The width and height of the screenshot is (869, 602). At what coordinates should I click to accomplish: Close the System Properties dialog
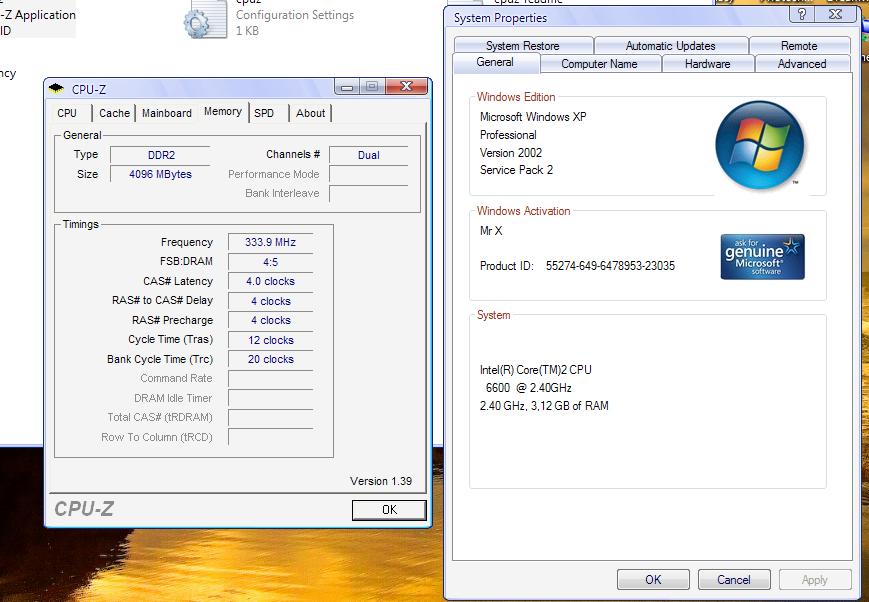click(835, 14)
